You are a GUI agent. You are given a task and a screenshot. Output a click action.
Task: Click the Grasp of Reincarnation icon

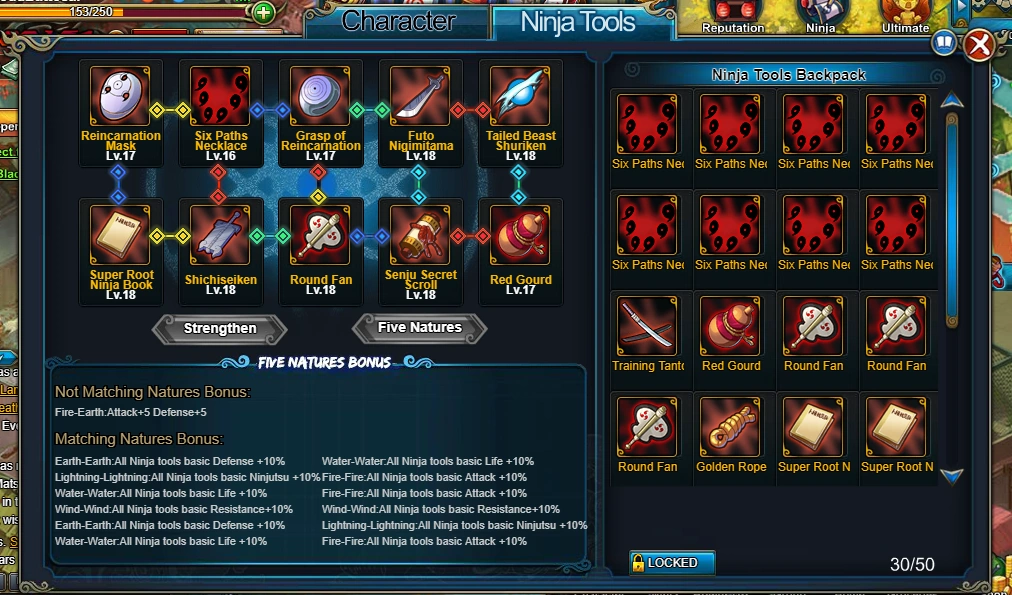pyautogui.click(x=321, y=97)
